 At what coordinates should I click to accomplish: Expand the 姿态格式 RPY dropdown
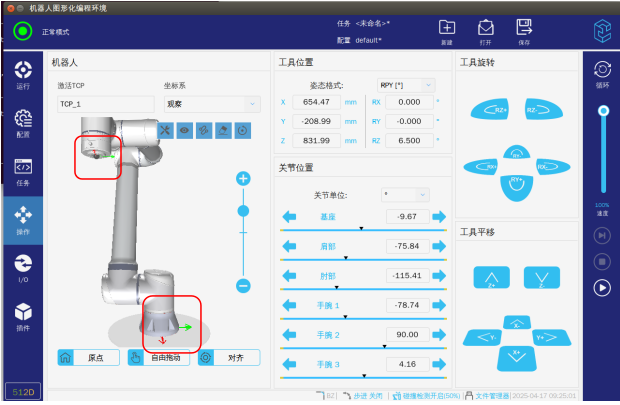point(405,85)
